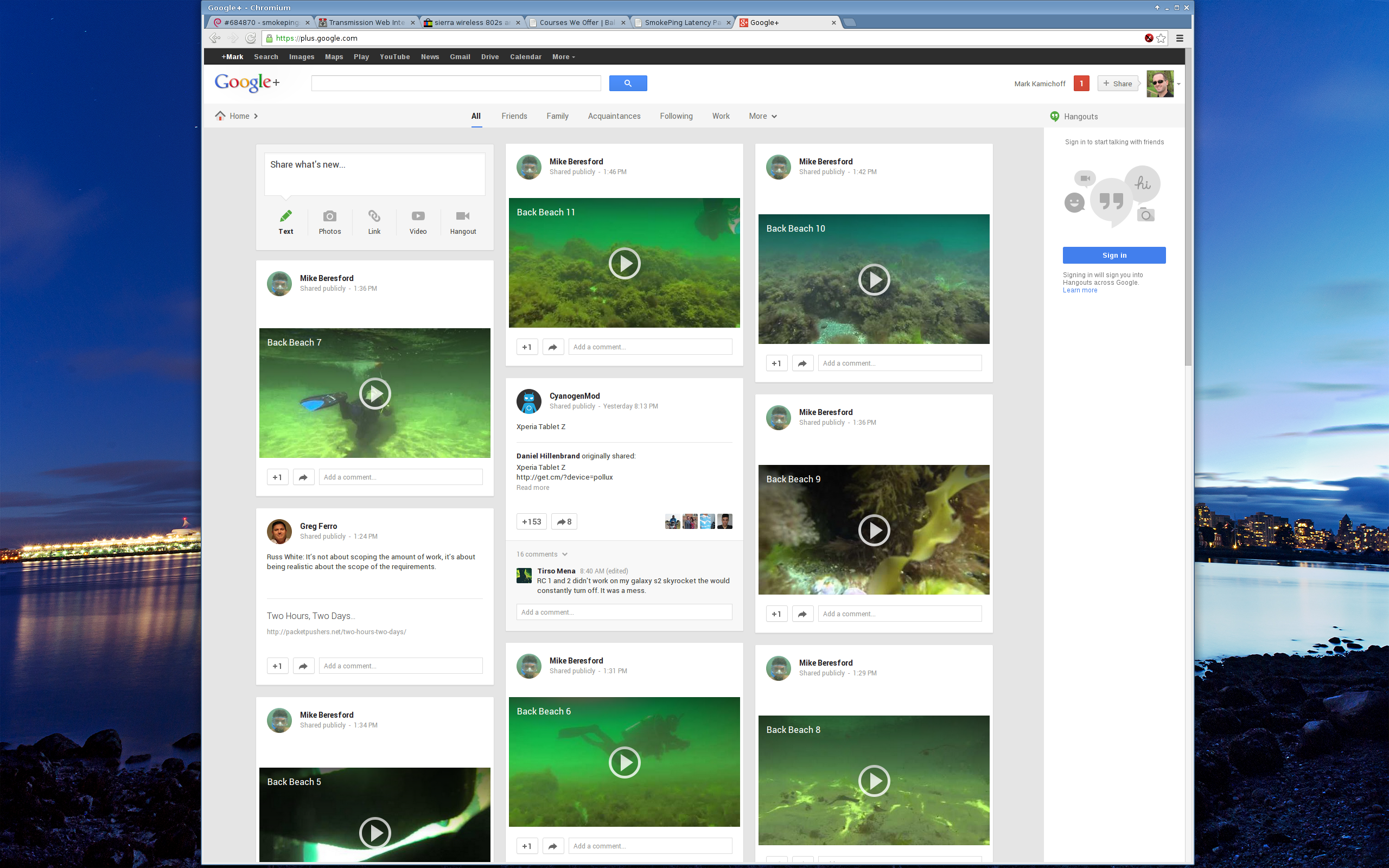Go back with browser back arrow
Screen dimensions: 1389x868
(215, 38)
